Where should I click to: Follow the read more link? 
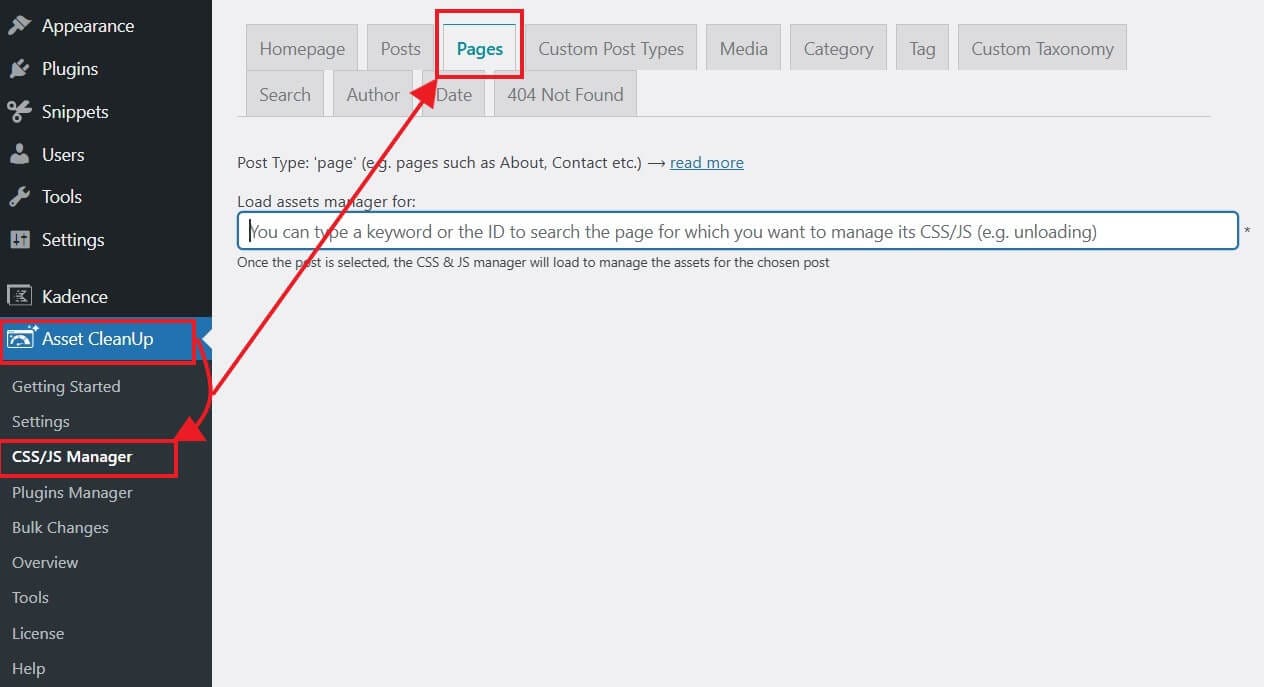(x=707, y=163)
